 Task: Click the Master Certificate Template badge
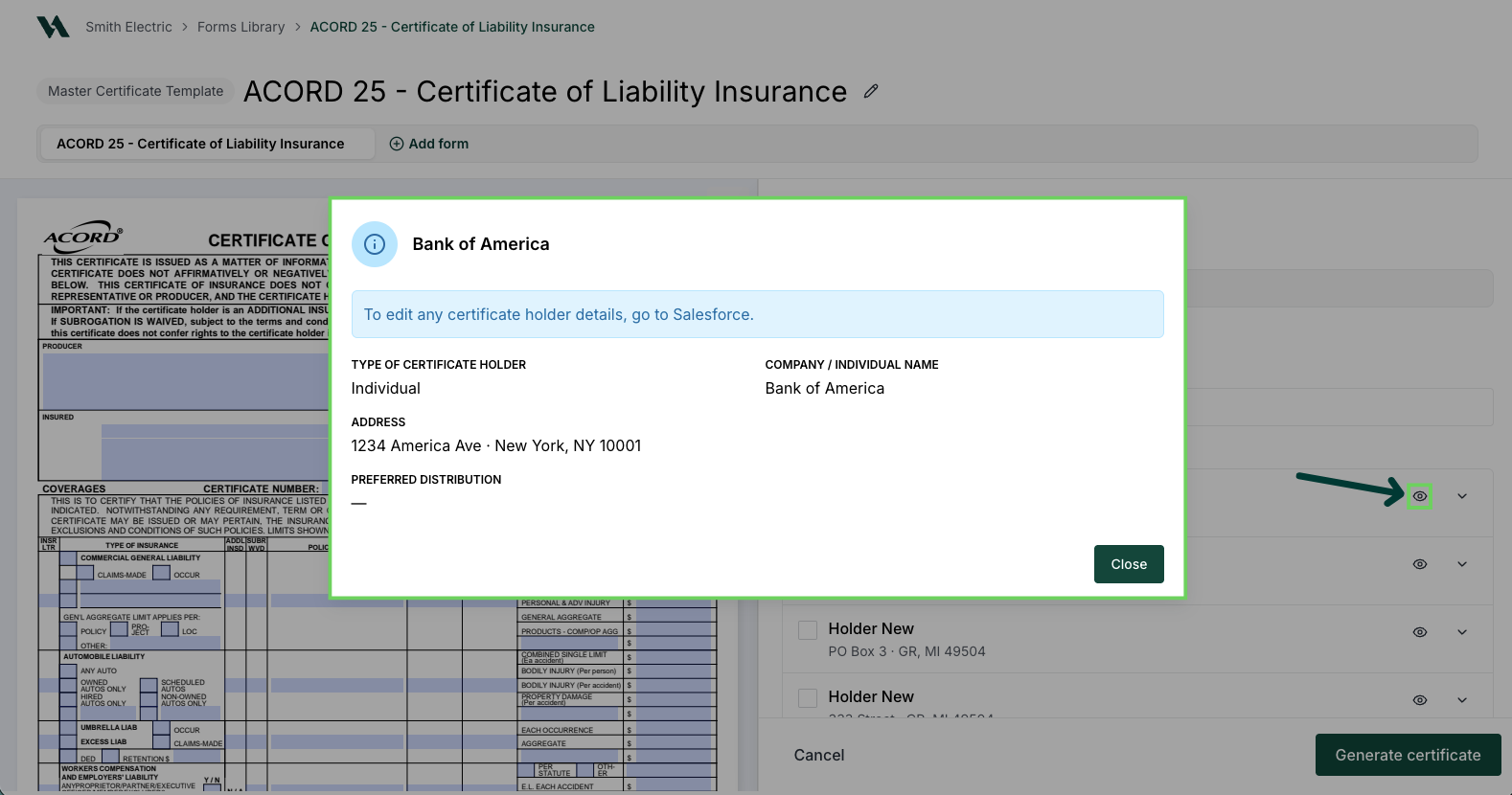(135, 91)
